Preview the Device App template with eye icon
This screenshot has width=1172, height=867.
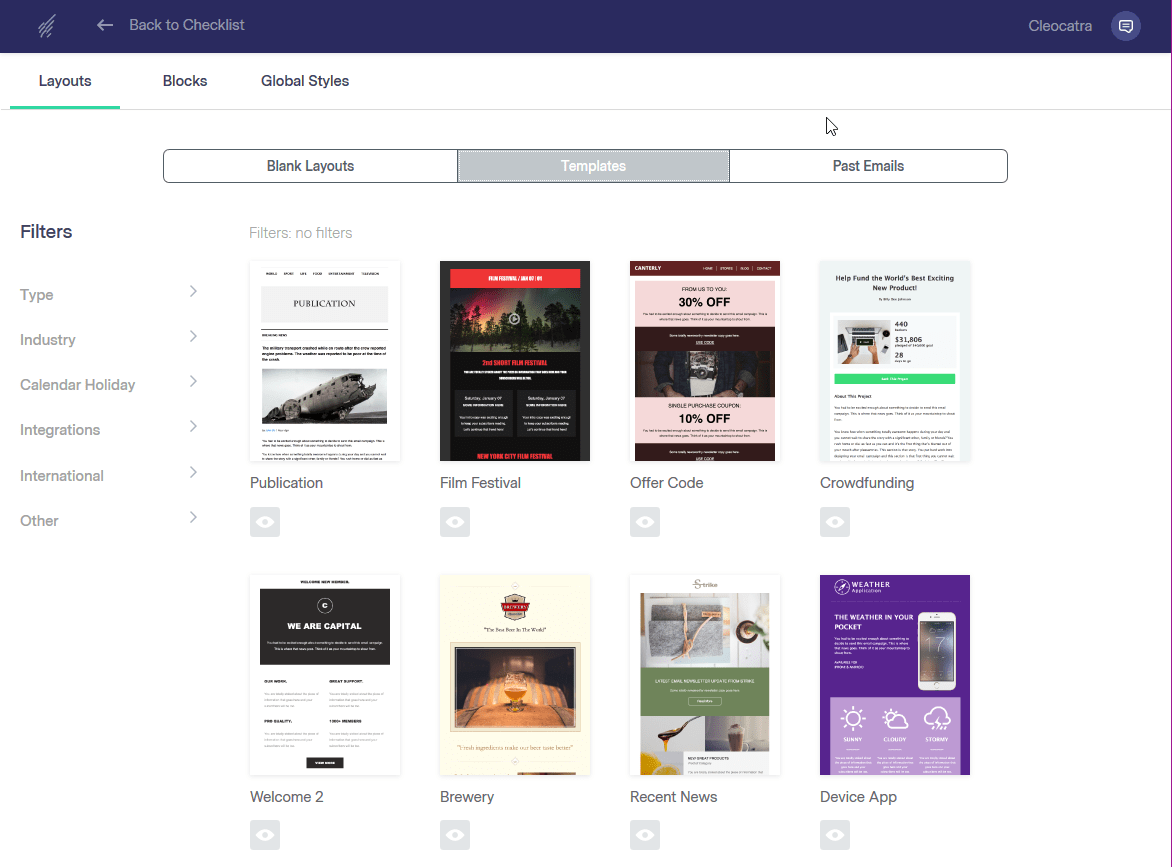point(834,835)
